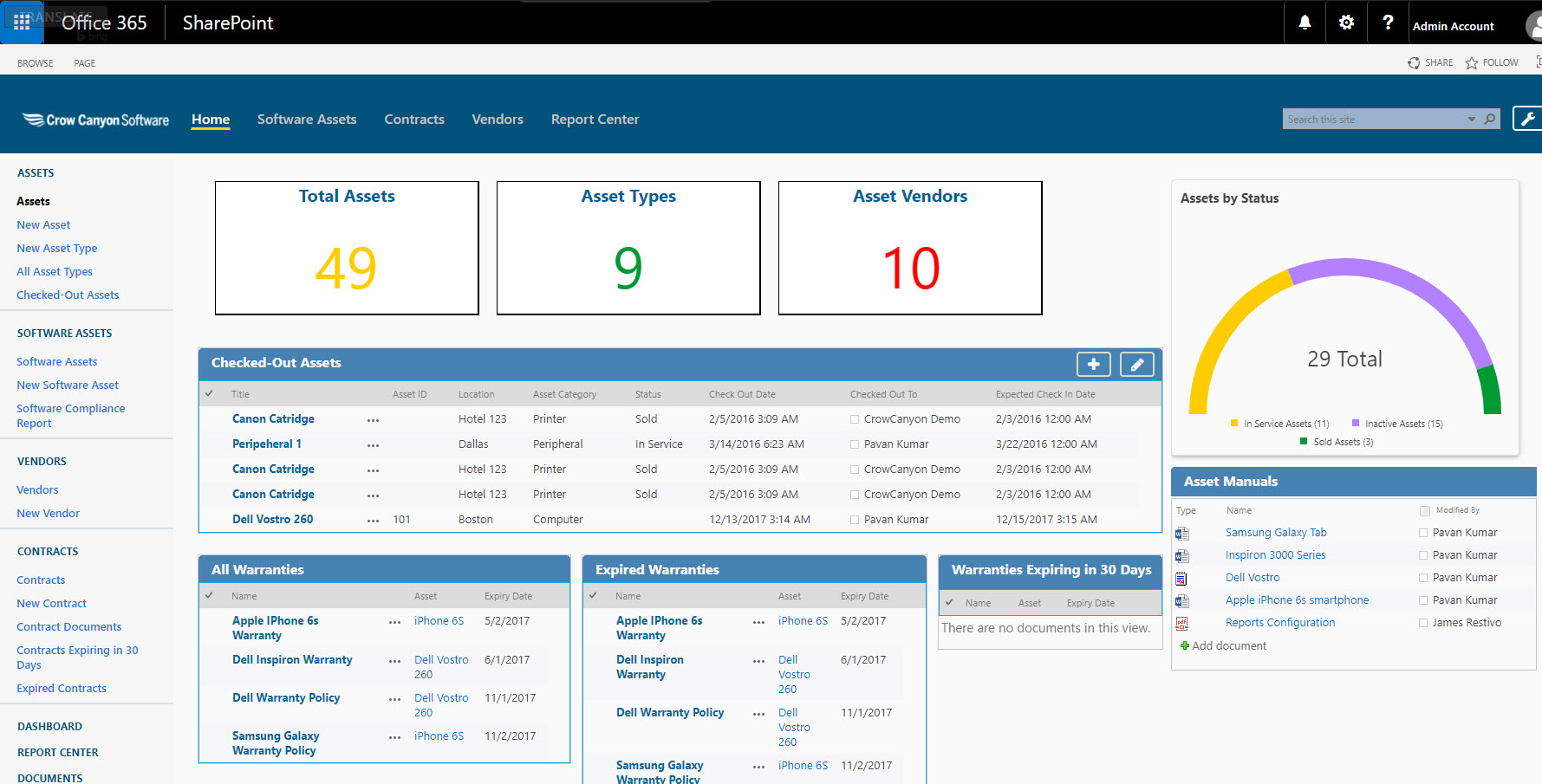
Task: Open the search scope dropdown arrow
Action: click(1472, 120)
